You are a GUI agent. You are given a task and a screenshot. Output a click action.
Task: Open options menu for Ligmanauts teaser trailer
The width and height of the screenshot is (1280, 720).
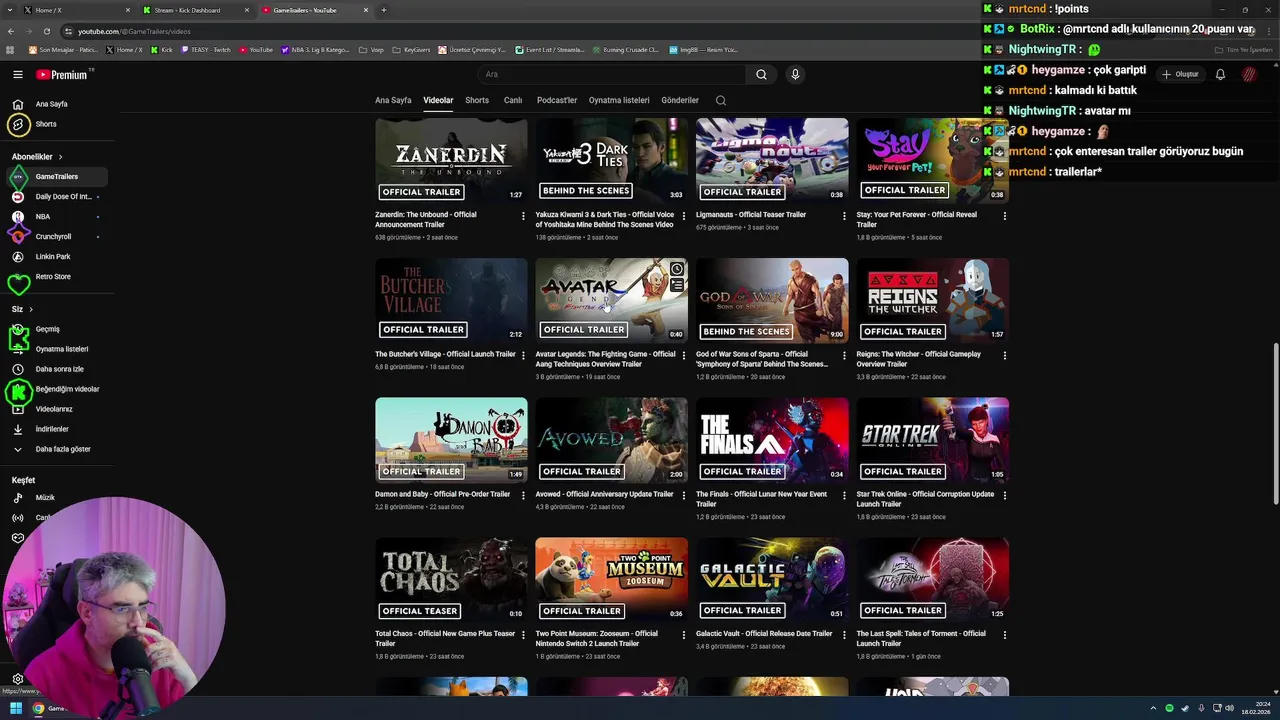844,215
